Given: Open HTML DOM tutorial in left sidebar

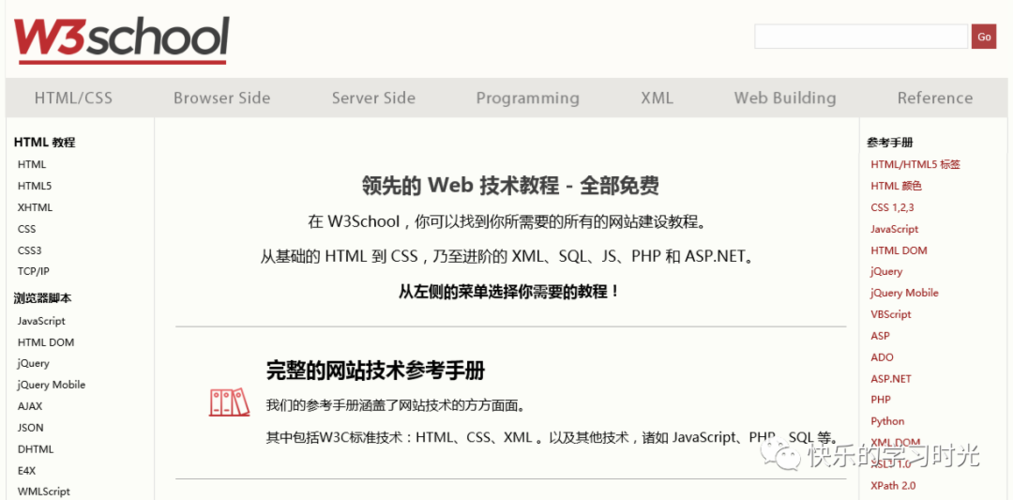Looking at the screenshot, I should coord(46,342).
